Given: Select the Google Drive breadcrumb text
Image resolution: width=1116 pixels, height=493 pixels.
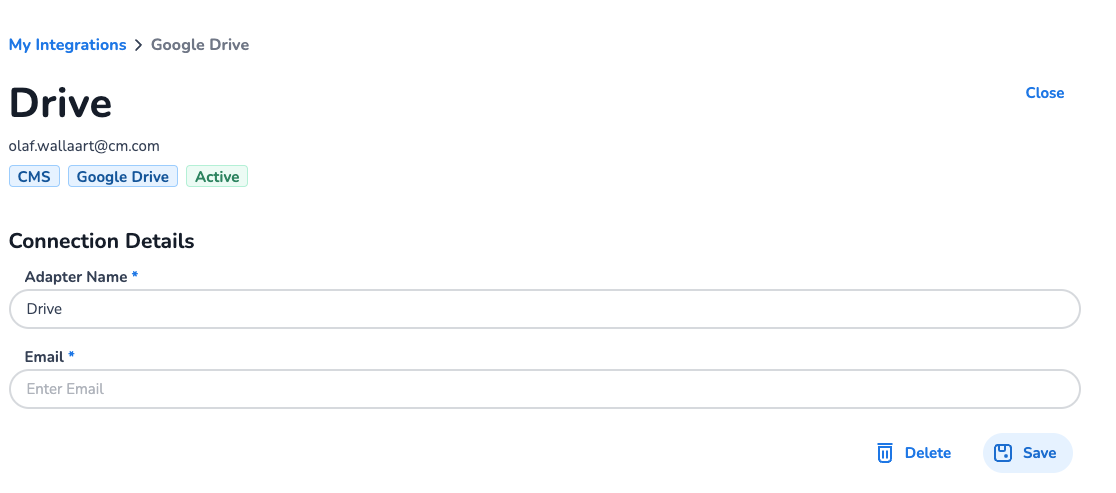Looking at the screenshot, I should click(x=200, y=45).
